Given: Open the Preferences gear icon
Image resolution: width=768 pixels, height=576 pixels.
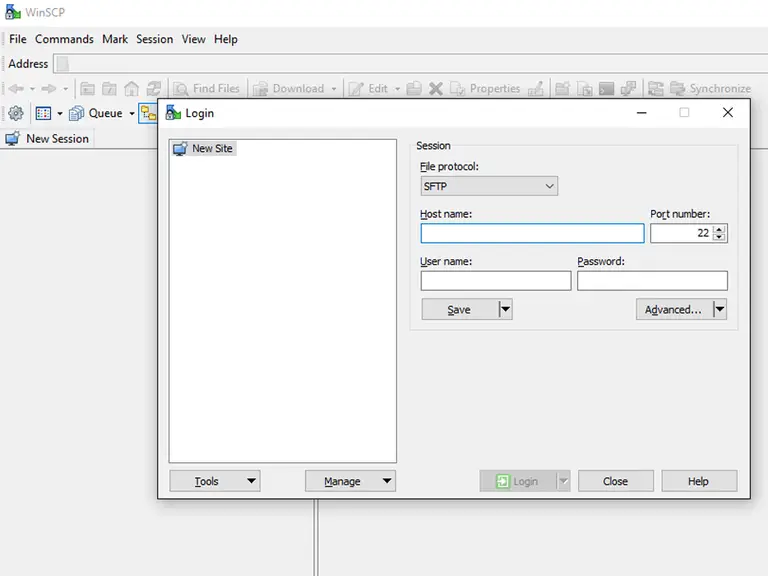Looking at the screenshot, I should pyautogui.click(x=16, y=113).
